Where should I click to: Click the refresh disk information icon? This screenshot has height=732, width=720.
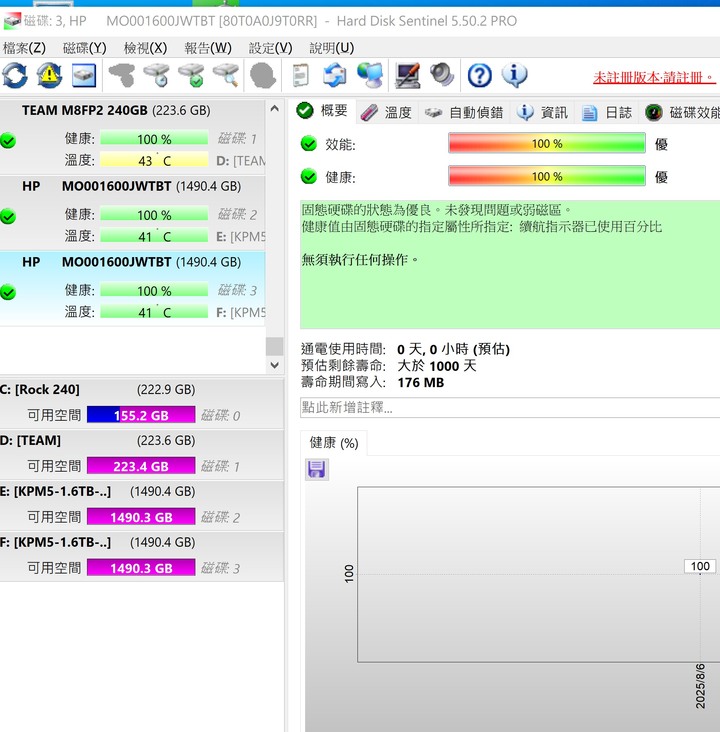click(x=15, y=75)
